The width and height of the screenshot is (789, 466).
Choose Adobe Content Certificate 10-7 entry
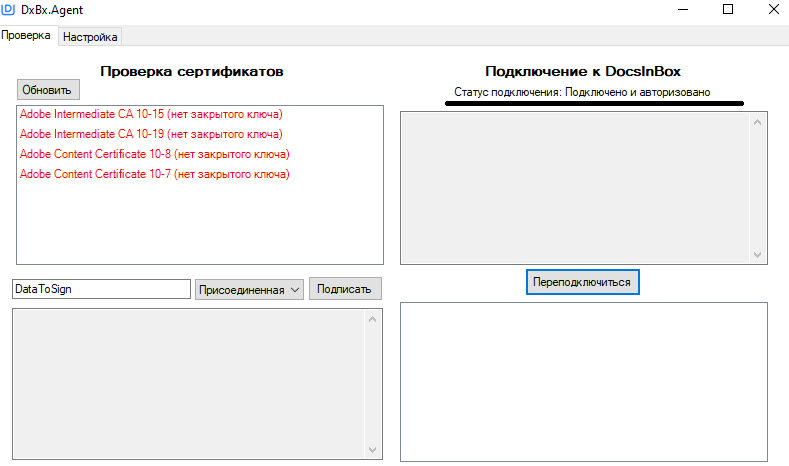pos(154,174)
